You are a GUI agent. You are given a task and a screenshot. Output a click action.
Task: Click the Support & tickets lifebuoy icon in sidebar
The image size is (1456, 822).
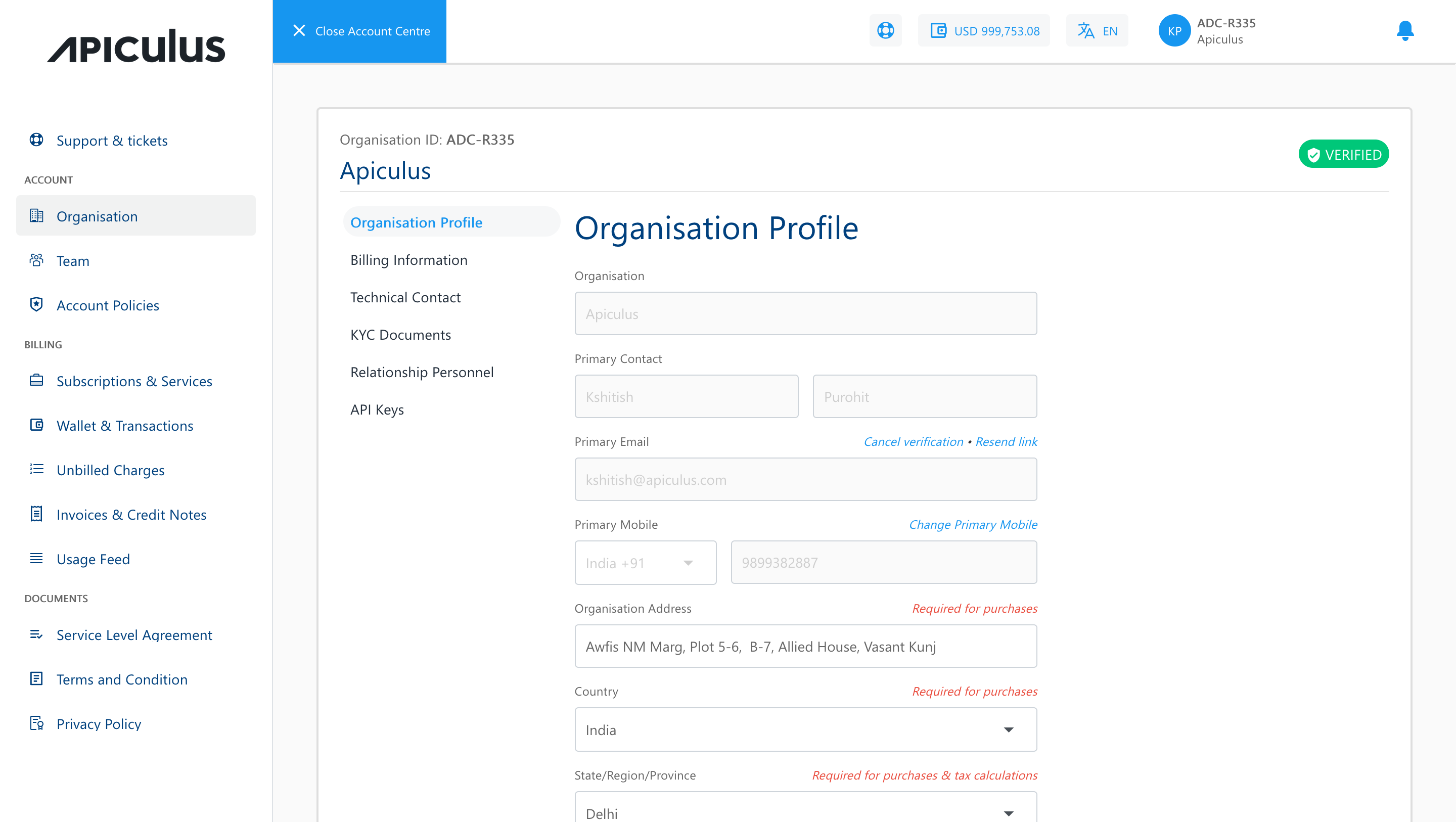pyautogui.click(x=36, y=140)
